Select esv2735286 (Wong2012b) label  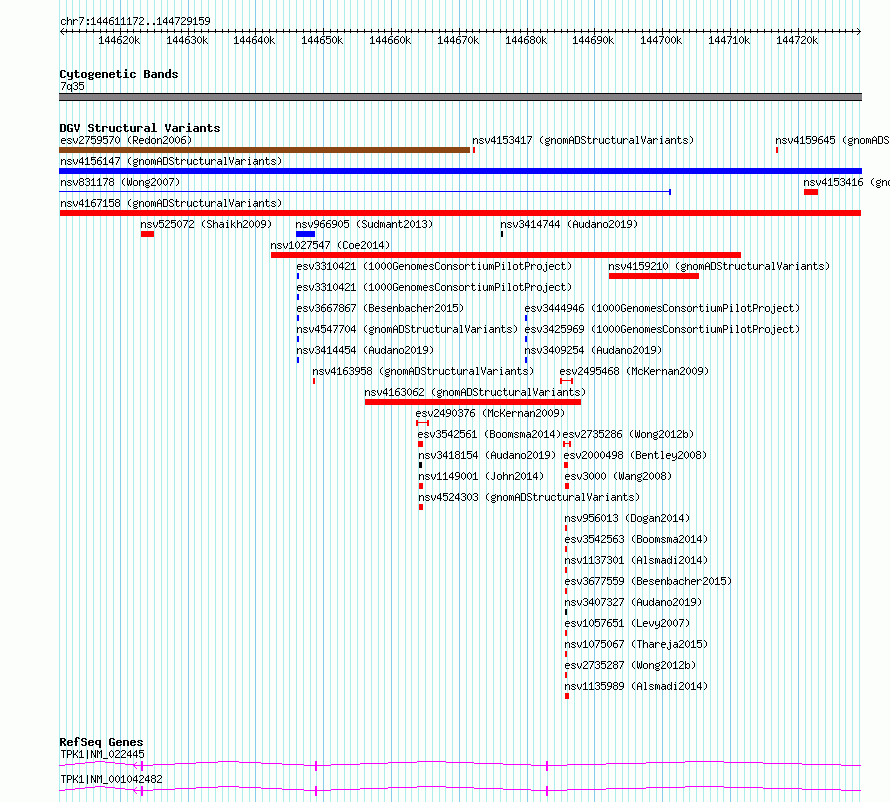(628, 434)
